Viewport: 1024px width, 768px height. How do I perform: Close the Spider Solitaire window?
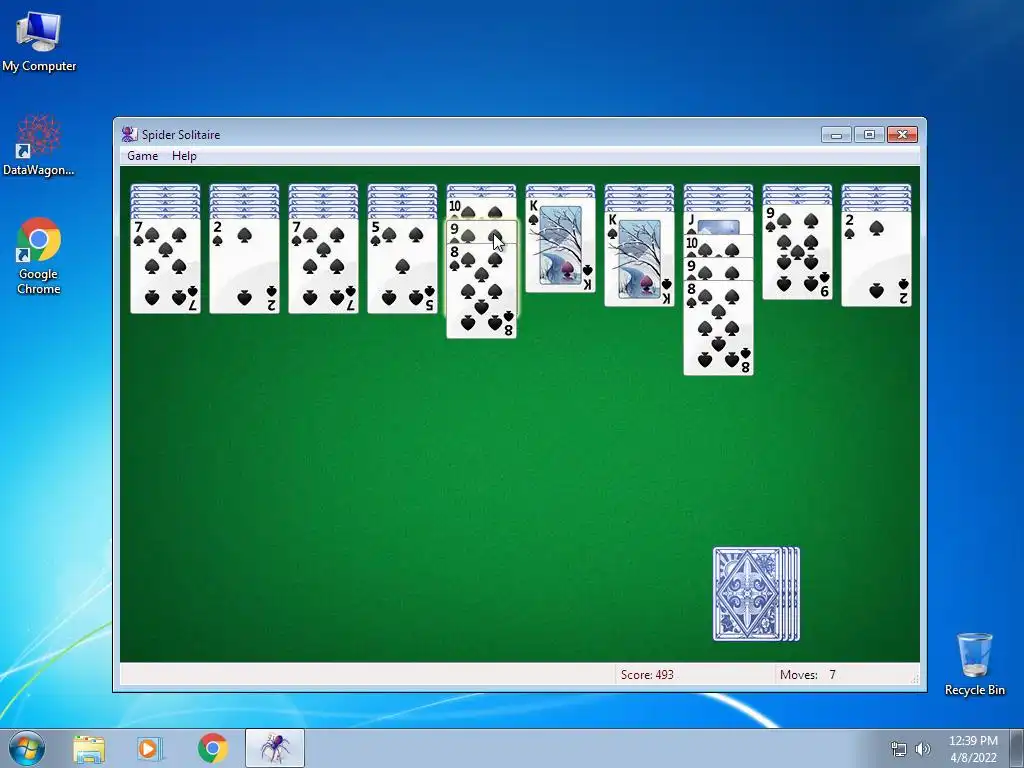pyautogui.click(x=902, y=135)
